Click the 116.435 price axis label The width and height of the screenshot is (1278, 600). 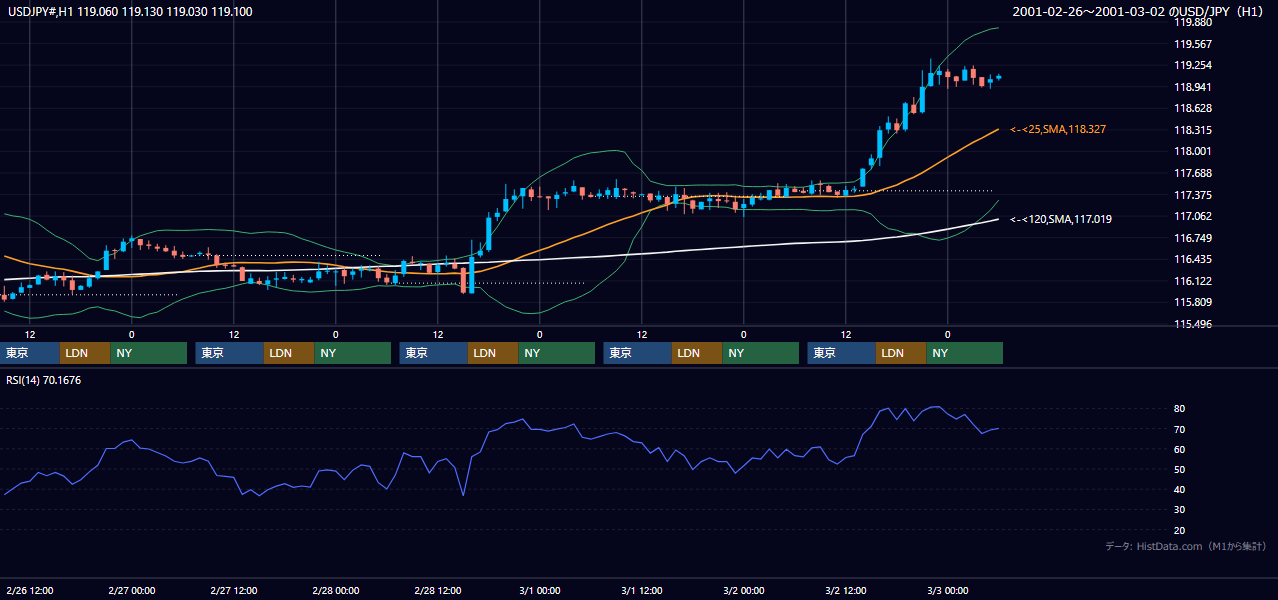click(1194, 259)
